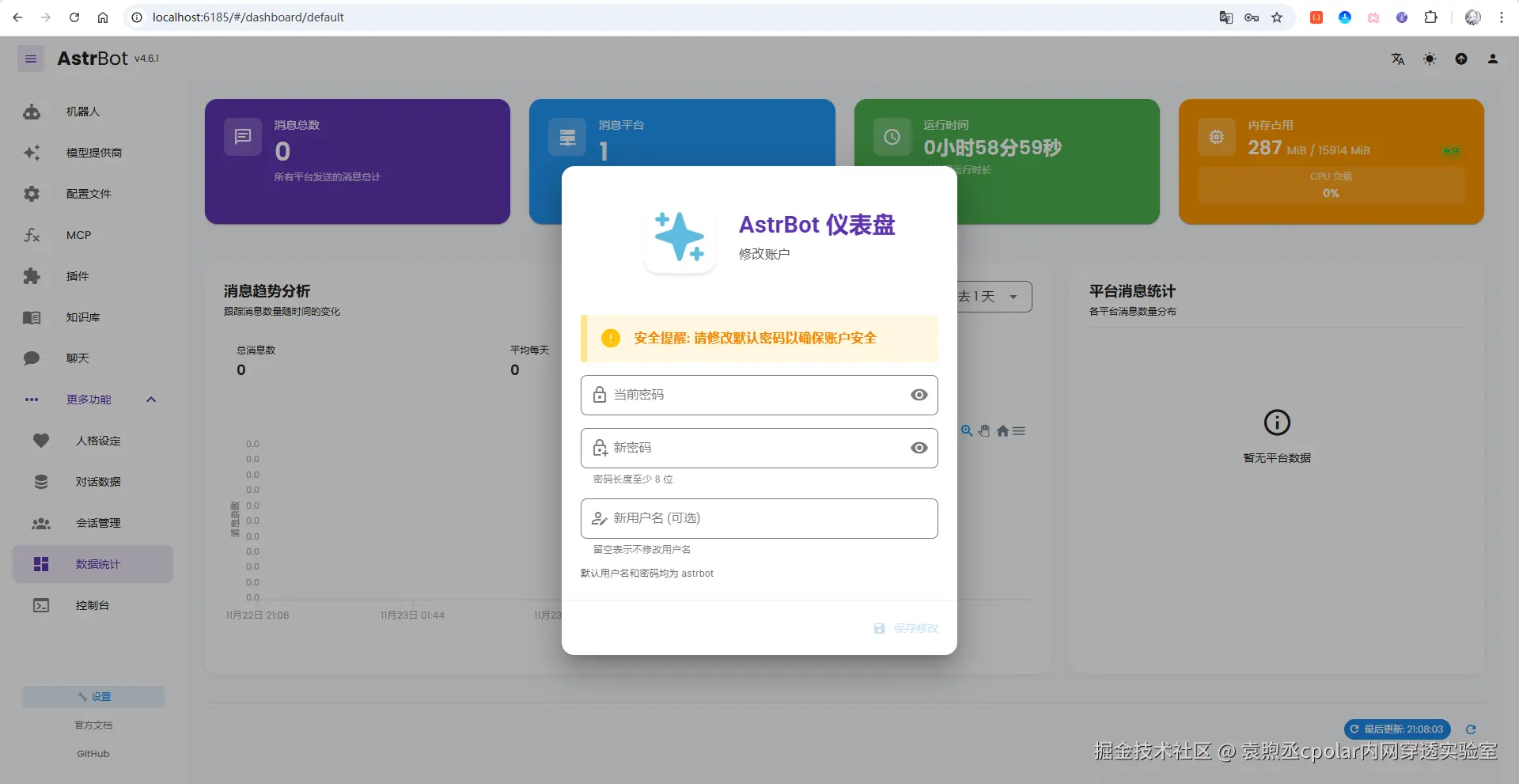This screenshot has height=784, width=1519.
Task: Go to 会话管理 page
Action: point(93,523)
